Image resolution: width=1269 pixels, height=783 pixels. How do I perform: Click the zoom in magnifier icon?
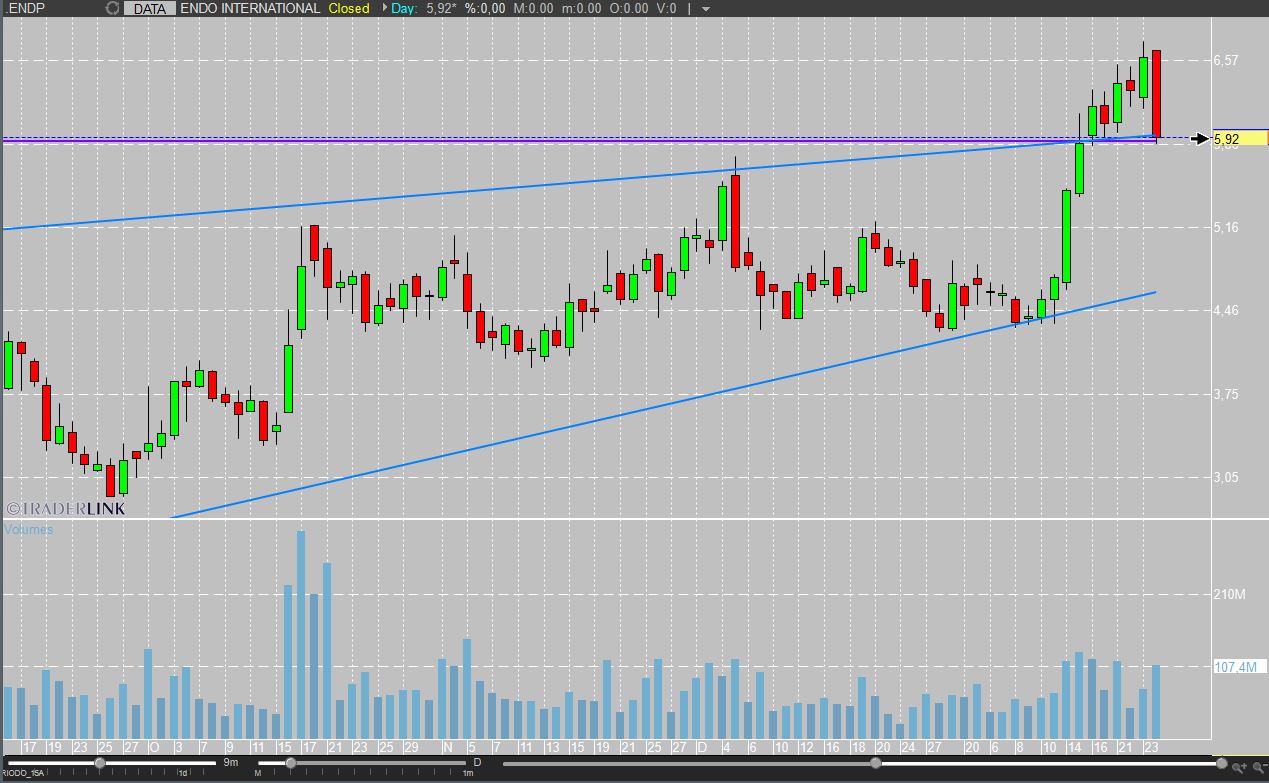[1240, 767]
